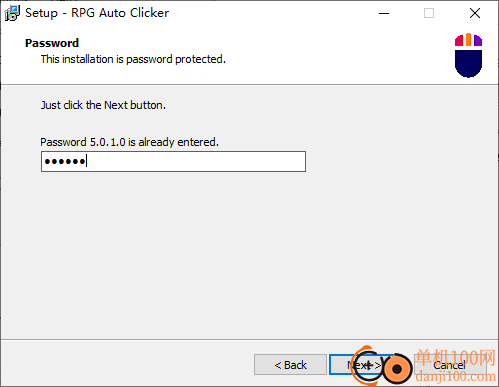Abort the installation with Cancel button

point(449,365)
